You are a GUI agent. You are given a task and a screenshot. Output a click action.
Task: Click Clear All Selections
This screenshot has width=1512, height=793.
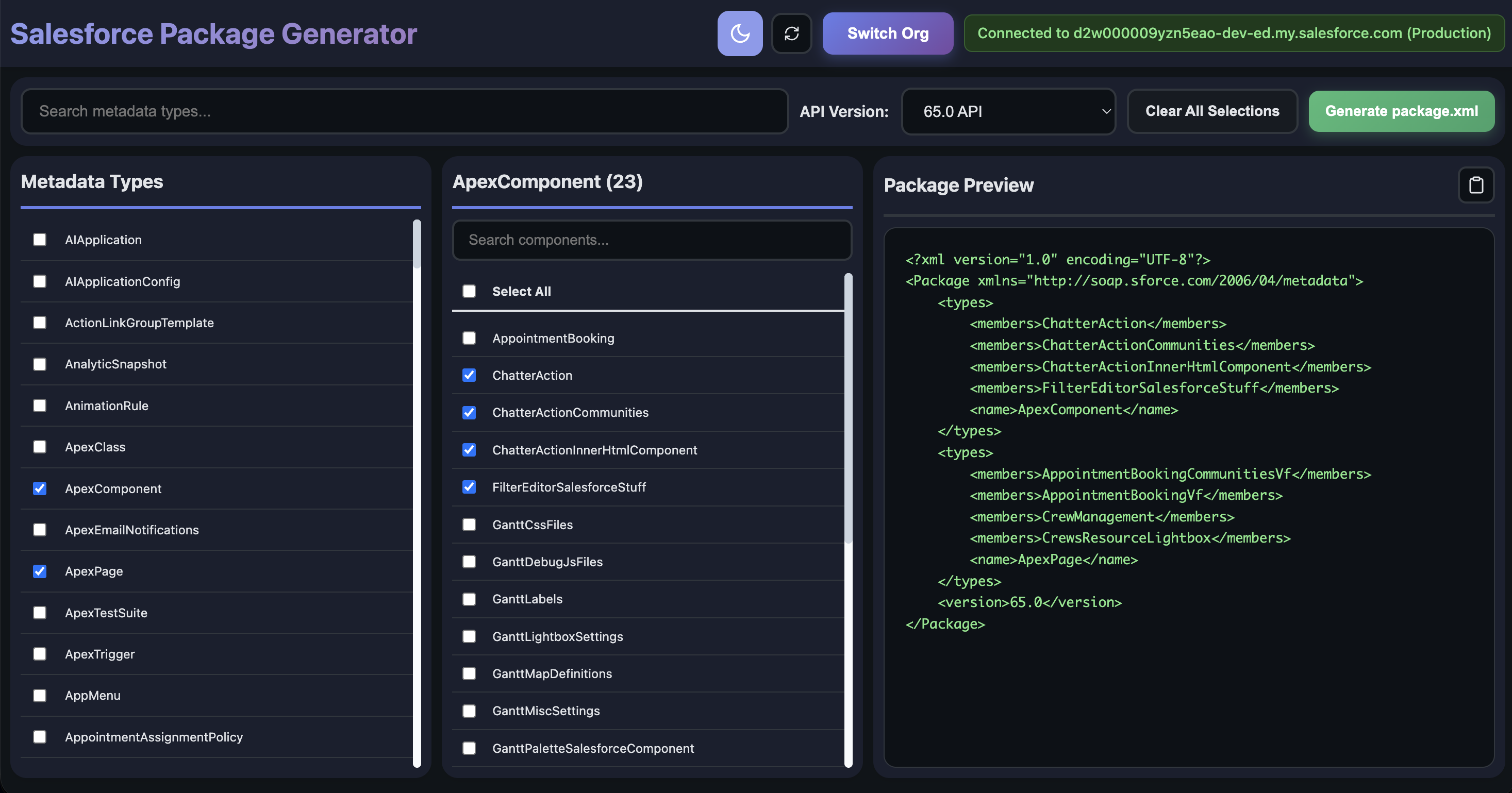[1212, 111]
